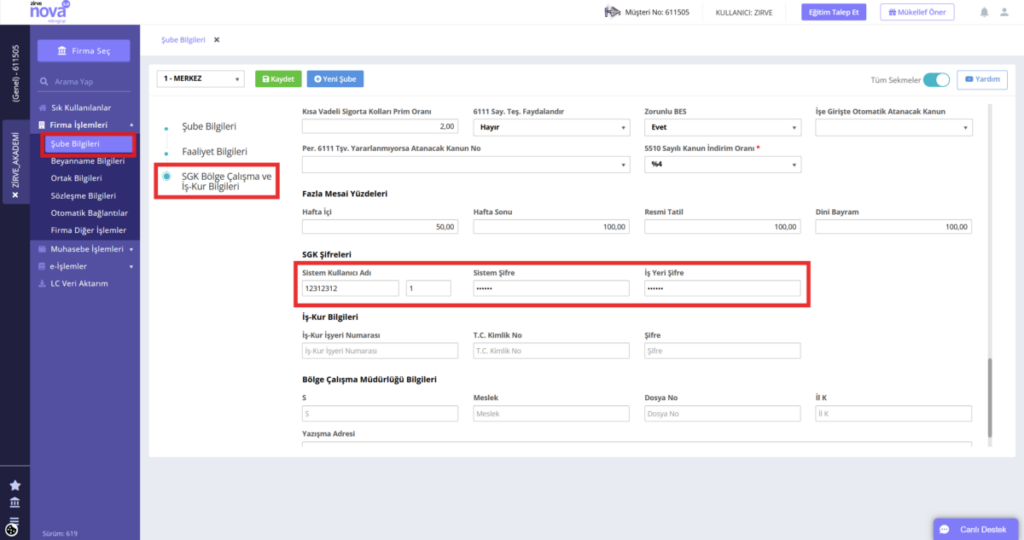Click the star favorites icon in left rail
This screenshot has height=540, width=1024.
pos(15,485)
